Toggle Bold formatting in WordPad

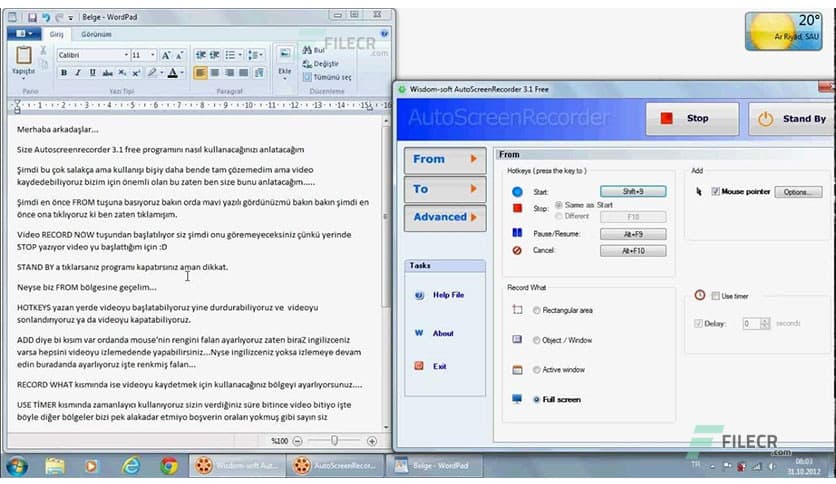64,72
